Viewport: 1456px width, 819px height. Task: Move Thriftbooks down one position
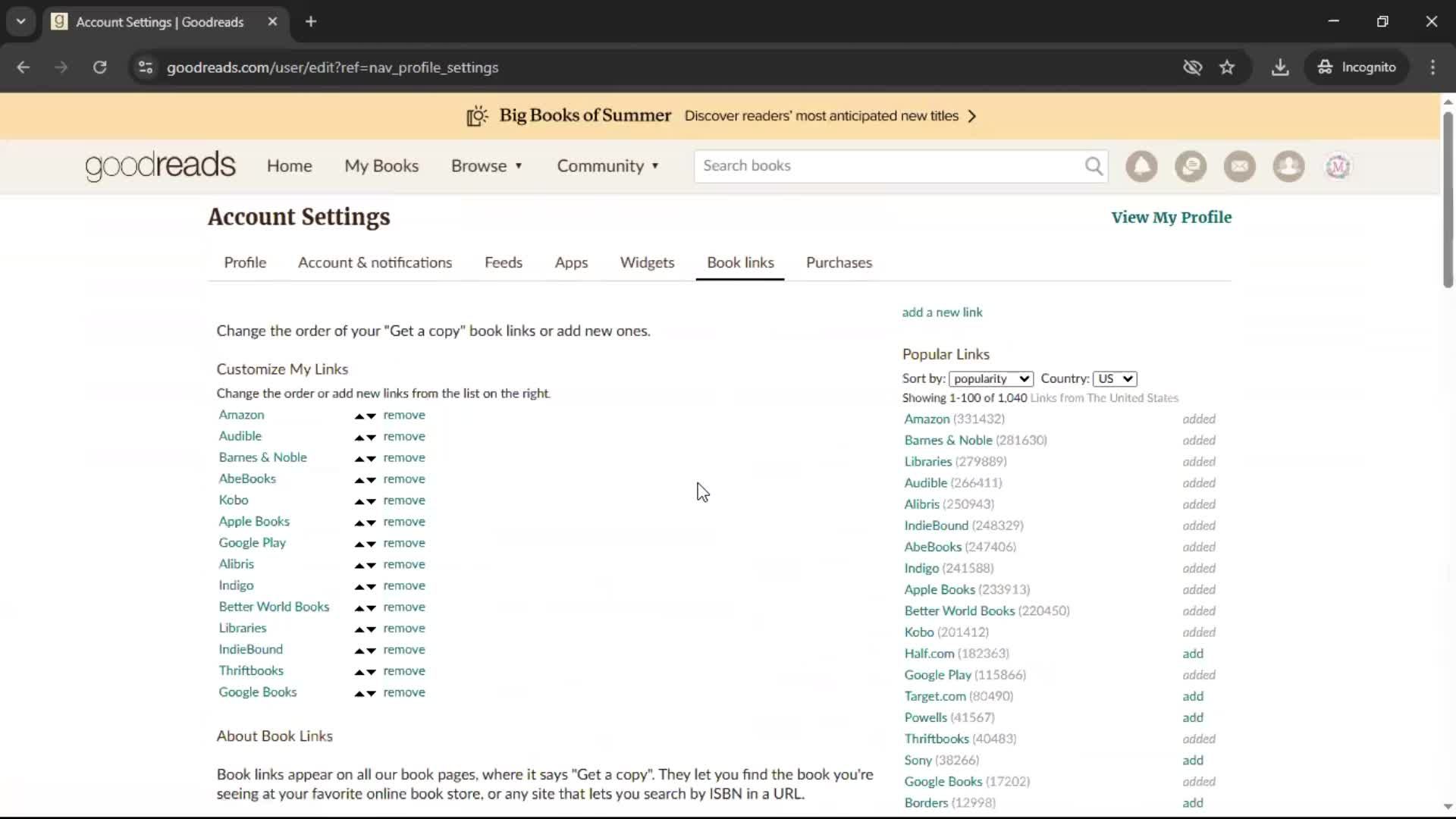371,672
